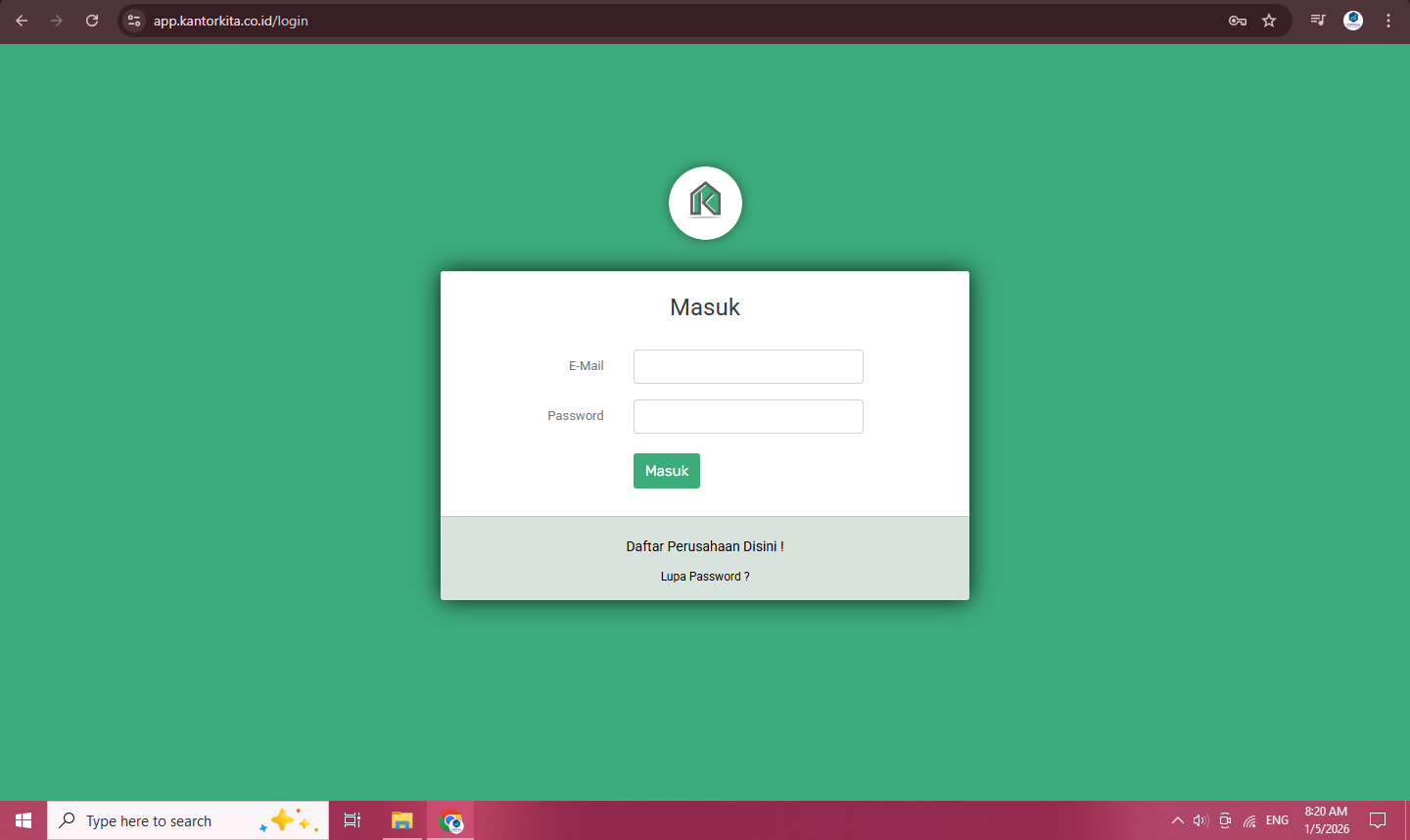Bookmark this page with star icon

click(x=1269, y=21)
